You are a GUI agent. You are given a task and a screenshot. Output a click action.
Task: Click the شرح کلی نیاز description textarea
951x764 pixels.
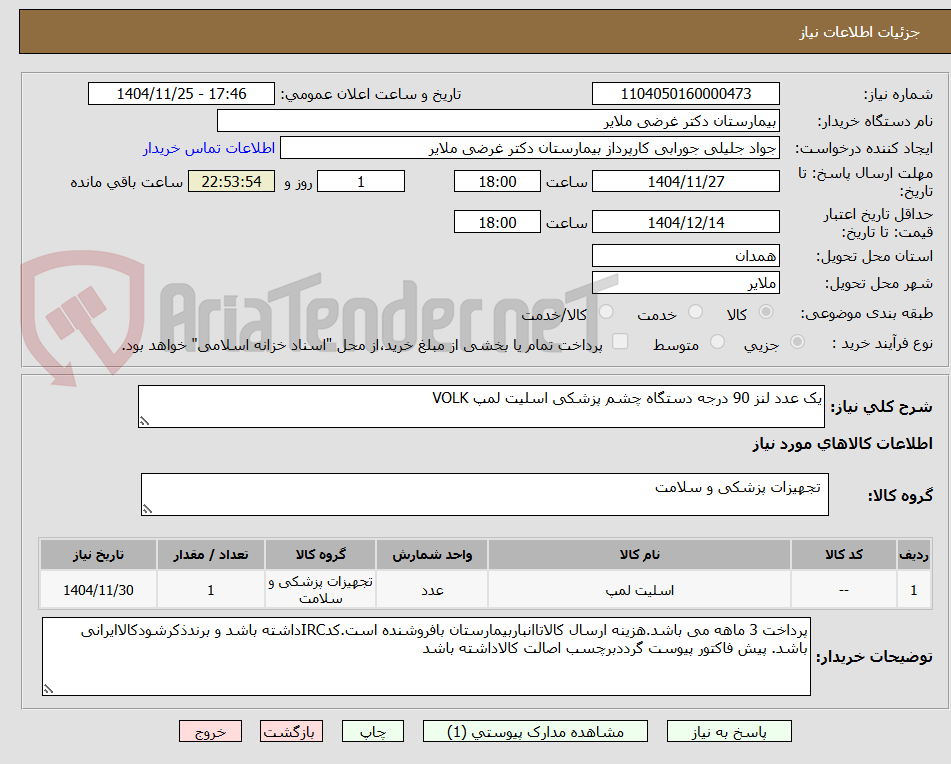pos(481,406)
